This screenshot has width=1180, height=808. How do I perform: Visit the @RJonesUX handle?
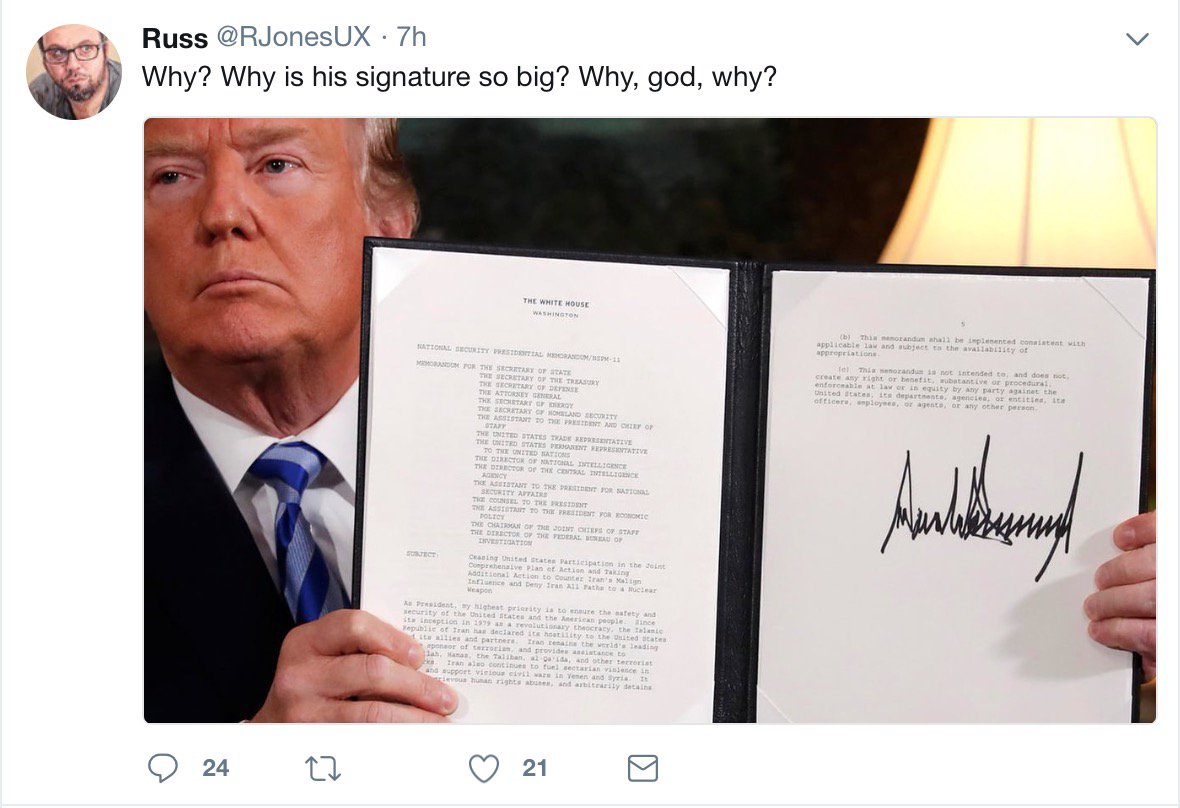point(293,37)
